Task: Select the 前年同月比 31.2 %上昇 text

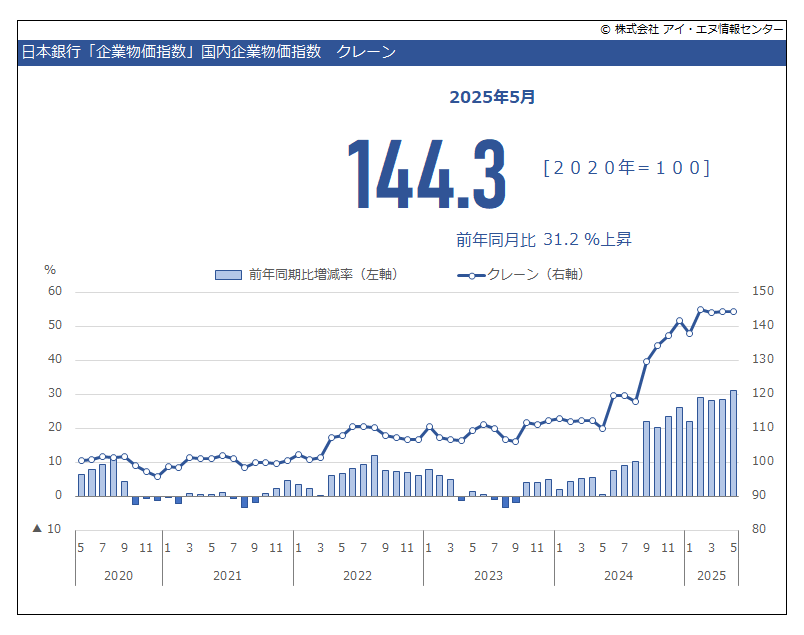Action: 543,240
